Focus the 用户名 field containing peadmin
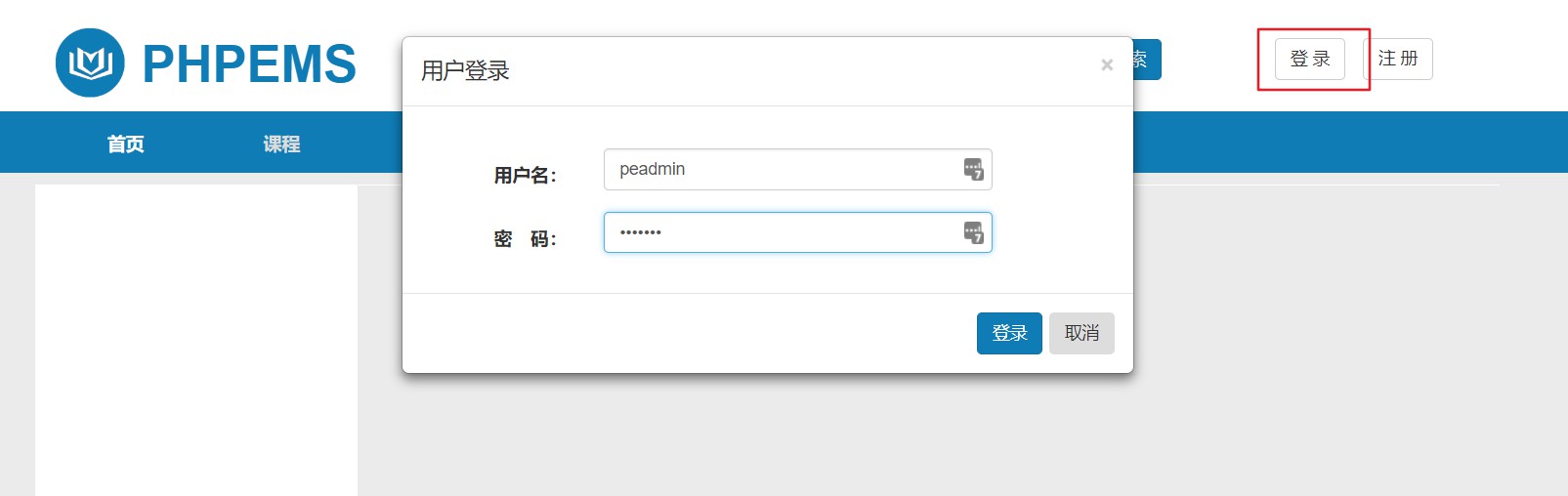 (797, 169)
